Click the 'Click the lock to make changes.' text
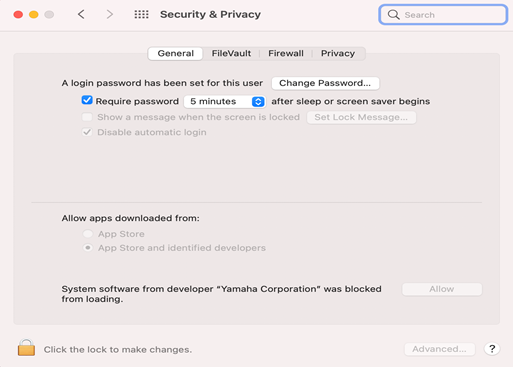The image size is (513, 367). pyautogui.click(x=118, y=349)
